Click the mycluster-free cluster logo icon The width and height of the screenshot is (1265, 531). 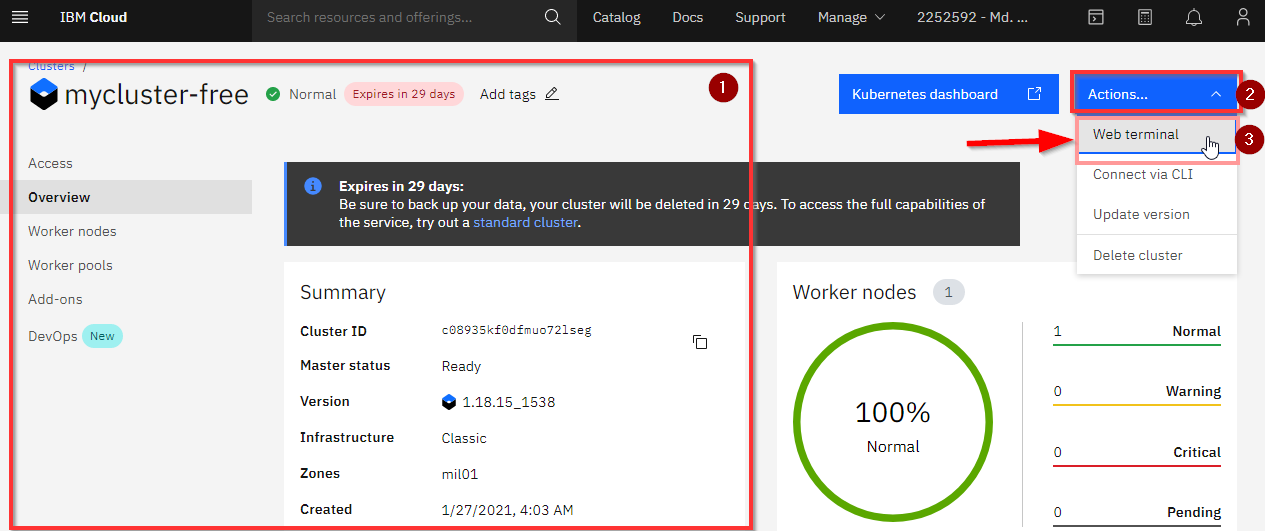click(44, 95)
